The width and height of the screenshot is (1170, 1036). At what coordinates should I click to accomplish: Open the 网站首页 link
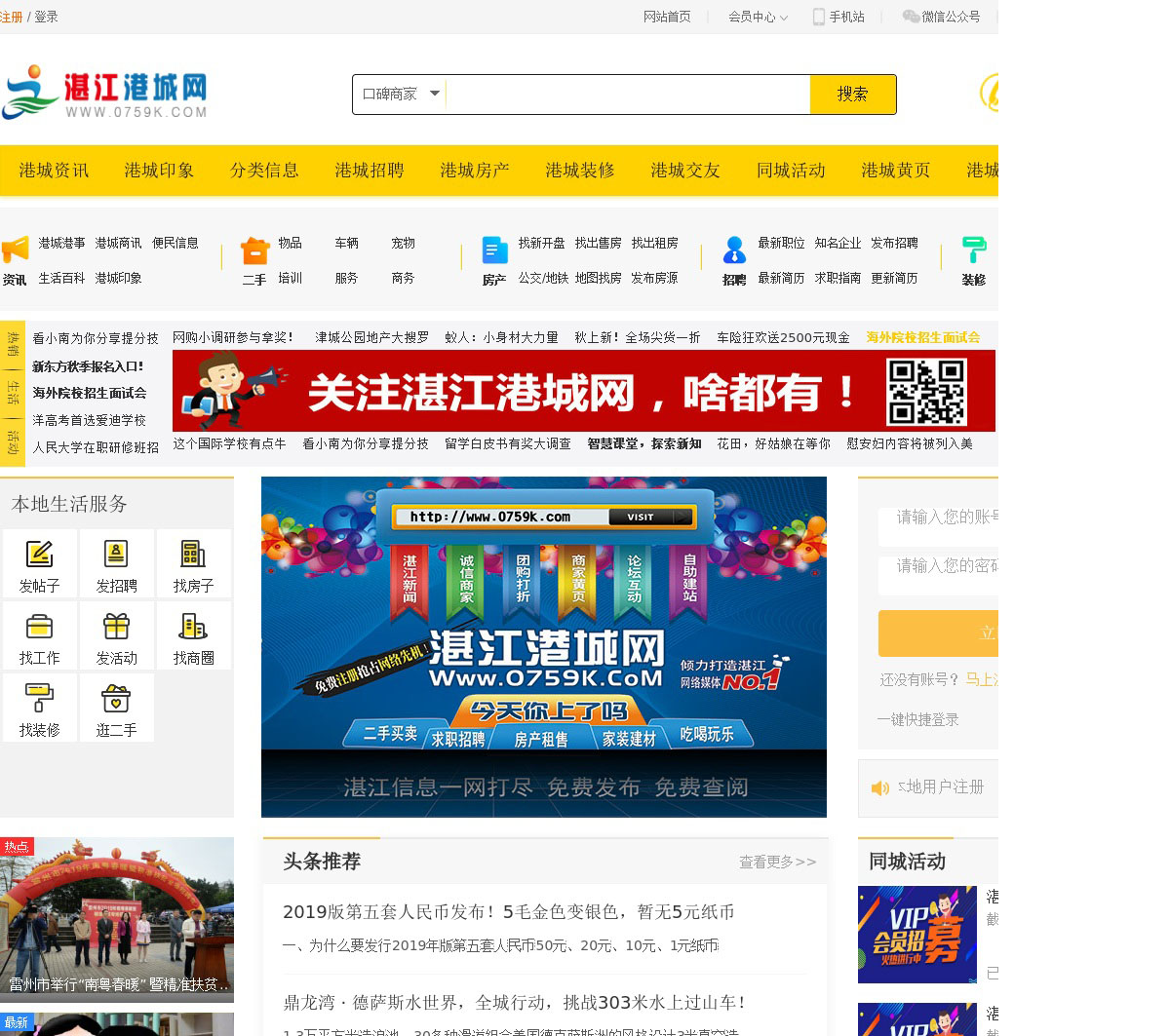pos(667,17)
